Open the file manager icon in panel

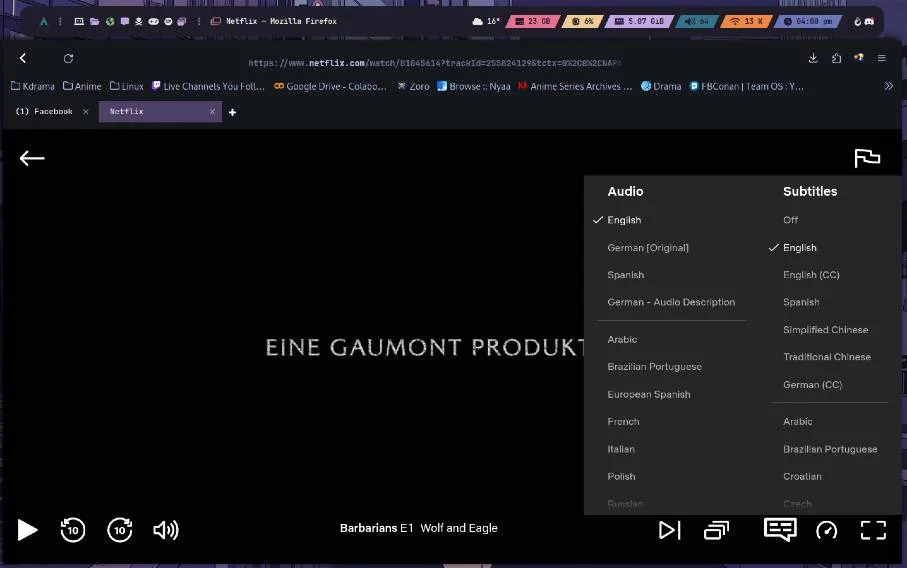point(94,21)
